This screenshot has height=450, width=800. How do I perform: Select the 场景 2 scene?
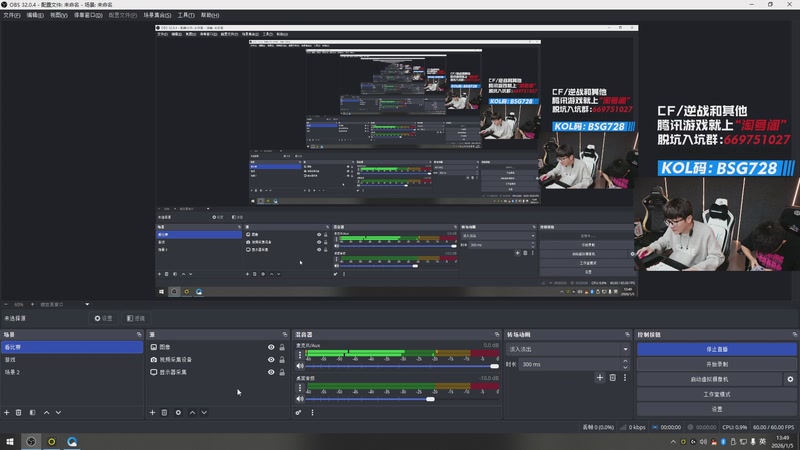point(72,372)
